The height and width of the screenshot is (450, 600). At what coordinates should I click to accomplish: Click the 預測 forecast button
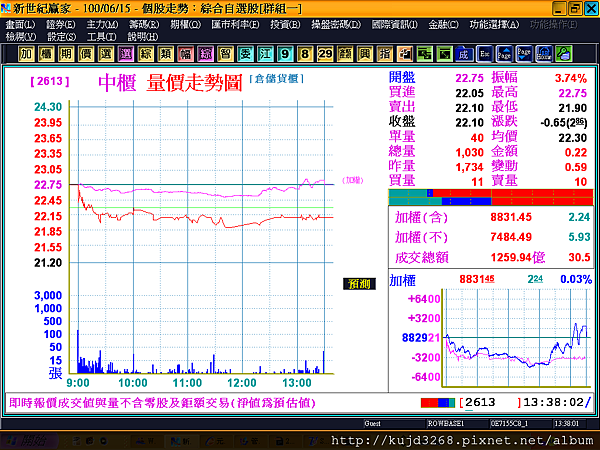point(359,284)
